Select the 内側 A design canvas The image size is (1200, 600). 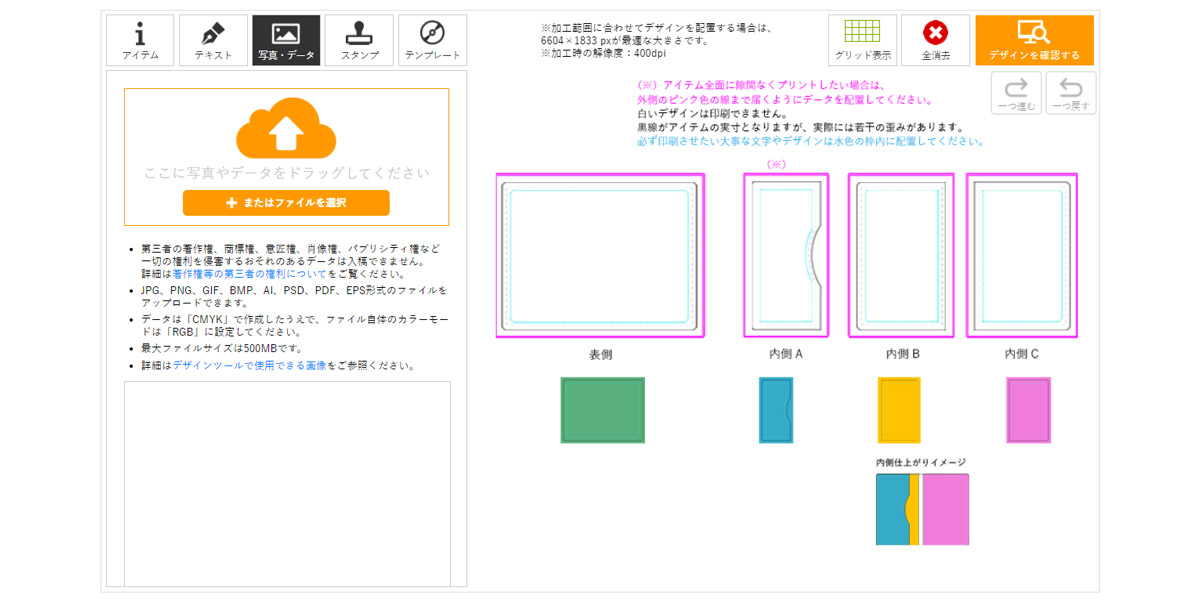(786, 255)
